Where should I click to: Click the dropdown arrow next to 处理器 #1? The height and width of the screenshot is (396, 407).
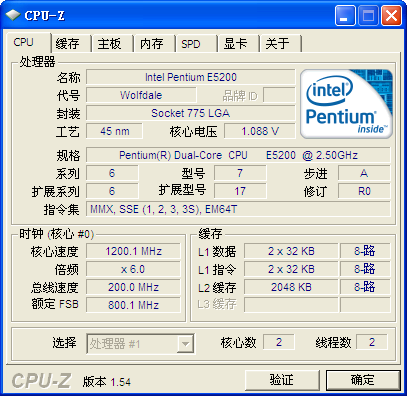(x=185, y=344)
